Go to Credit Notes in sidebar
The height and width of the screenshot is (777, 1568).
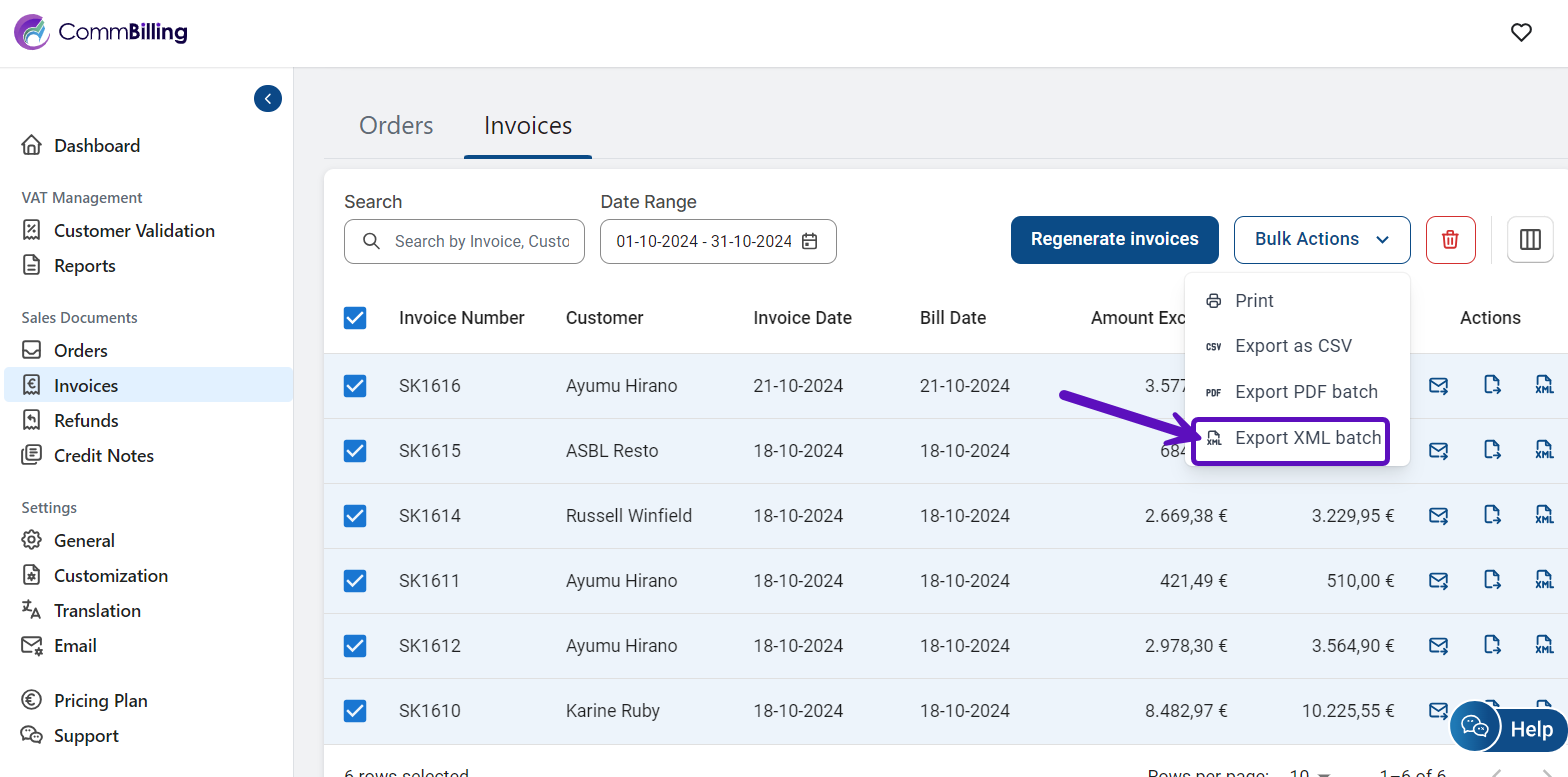click(x=104, y=456)
